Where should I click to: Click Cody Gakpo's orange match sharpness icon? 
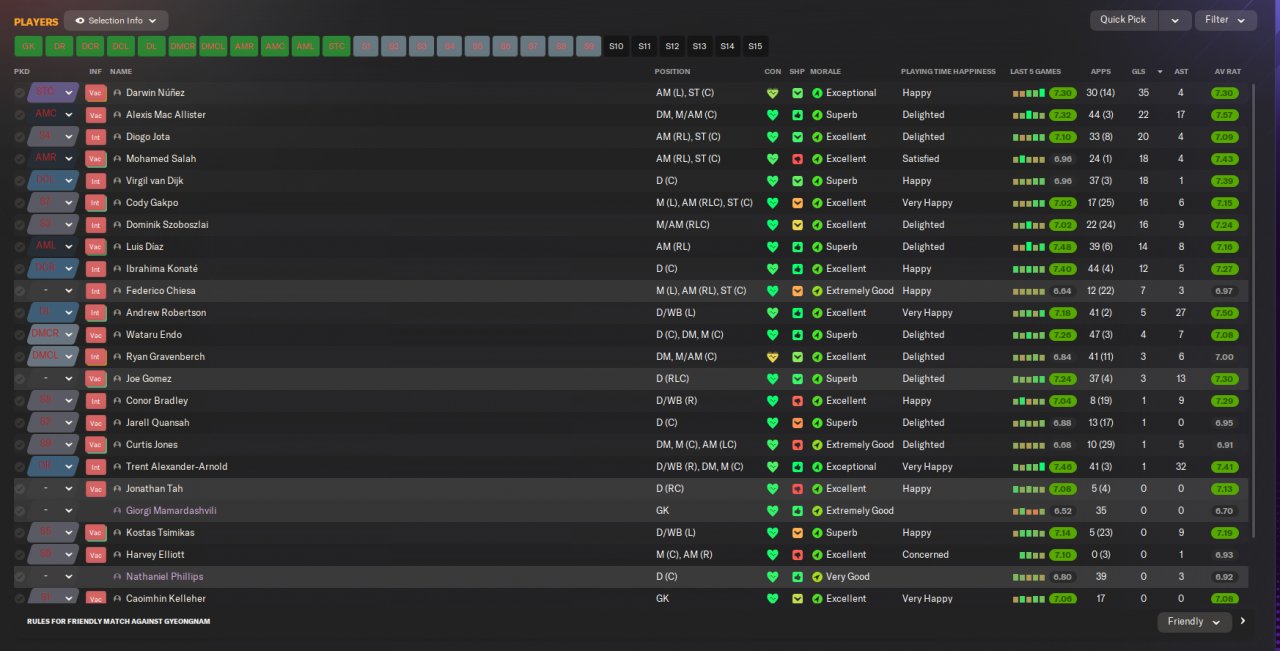coord(797,203)
